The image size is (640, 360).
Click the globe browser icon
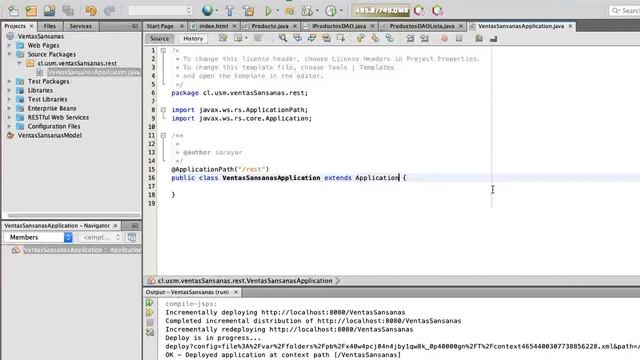(x=207, y=11)
